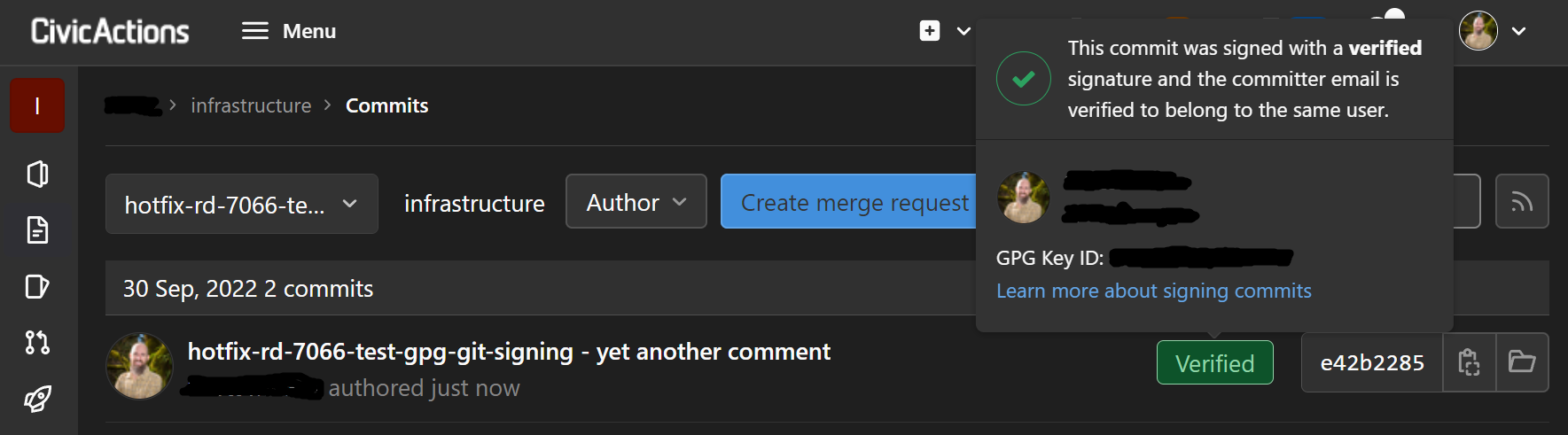Screen dimensions: 1568x435
Task: Open the Menu hamburger button
Action: click(x=288, y=31)
